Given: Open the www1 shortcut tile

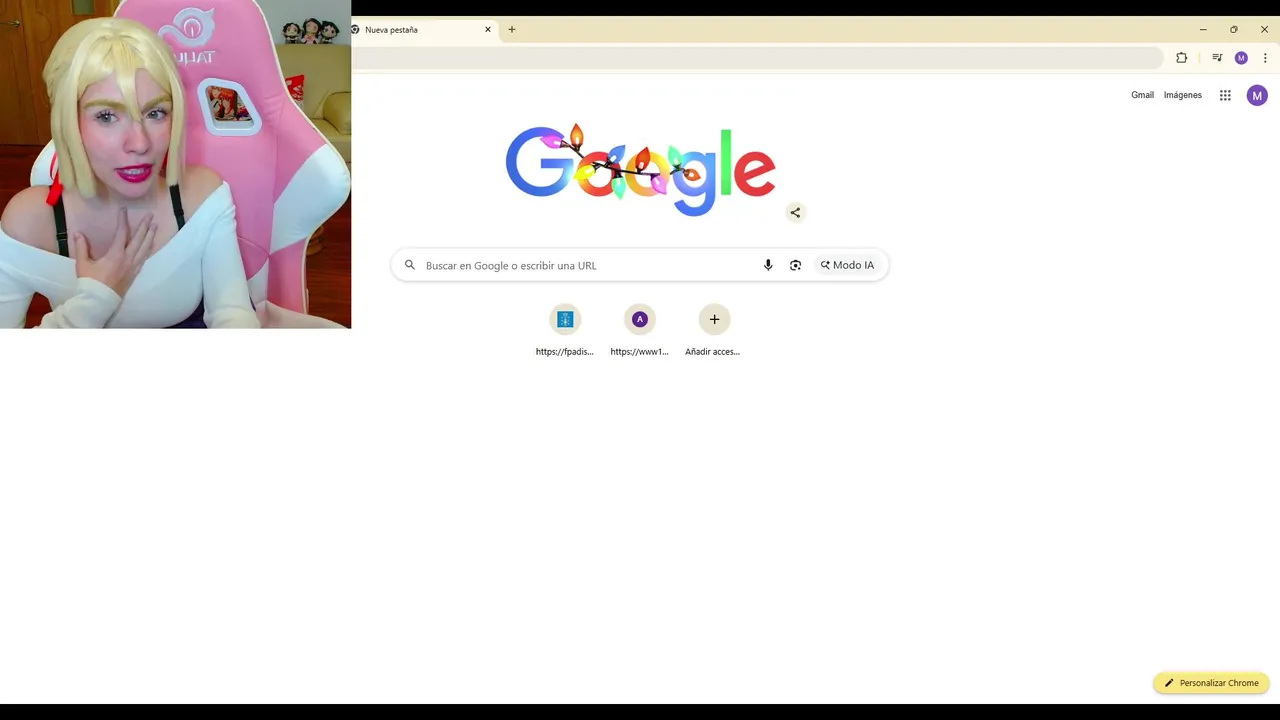Looking at the screenshot, I should click(640, 331).
